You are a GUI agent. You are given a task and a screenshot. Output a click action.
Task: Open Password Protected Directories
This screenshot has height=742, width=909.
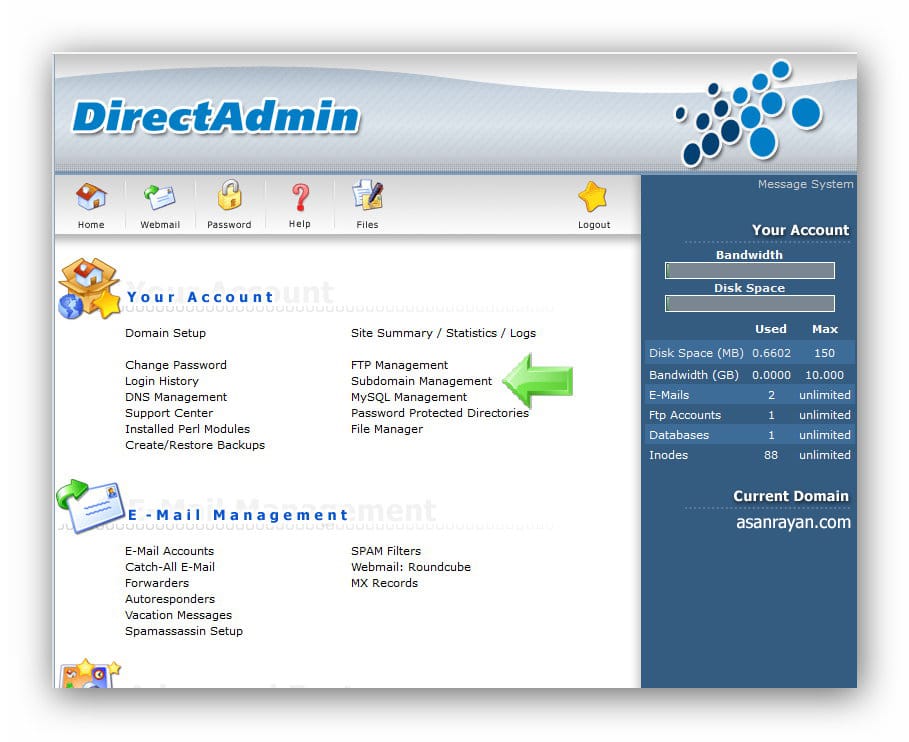(x=439, y=413)
